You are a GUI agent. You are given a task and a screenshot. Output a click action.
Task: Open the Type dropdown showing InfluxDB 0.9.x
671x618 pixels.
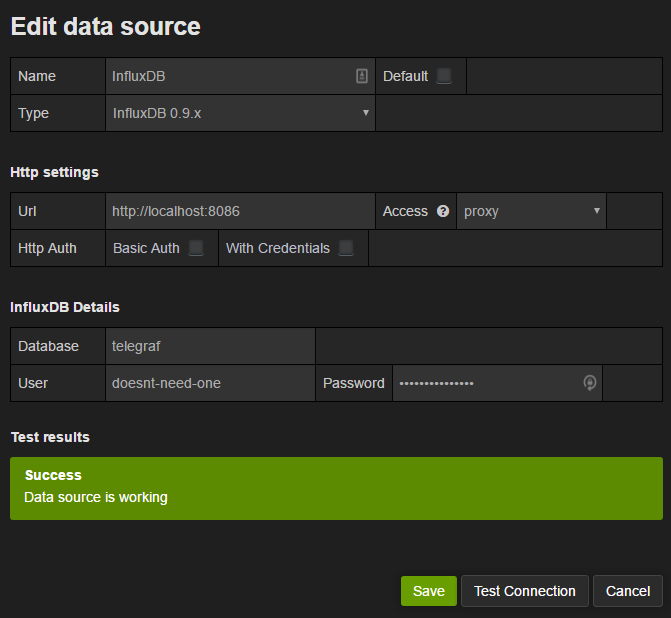coord(240,113)
